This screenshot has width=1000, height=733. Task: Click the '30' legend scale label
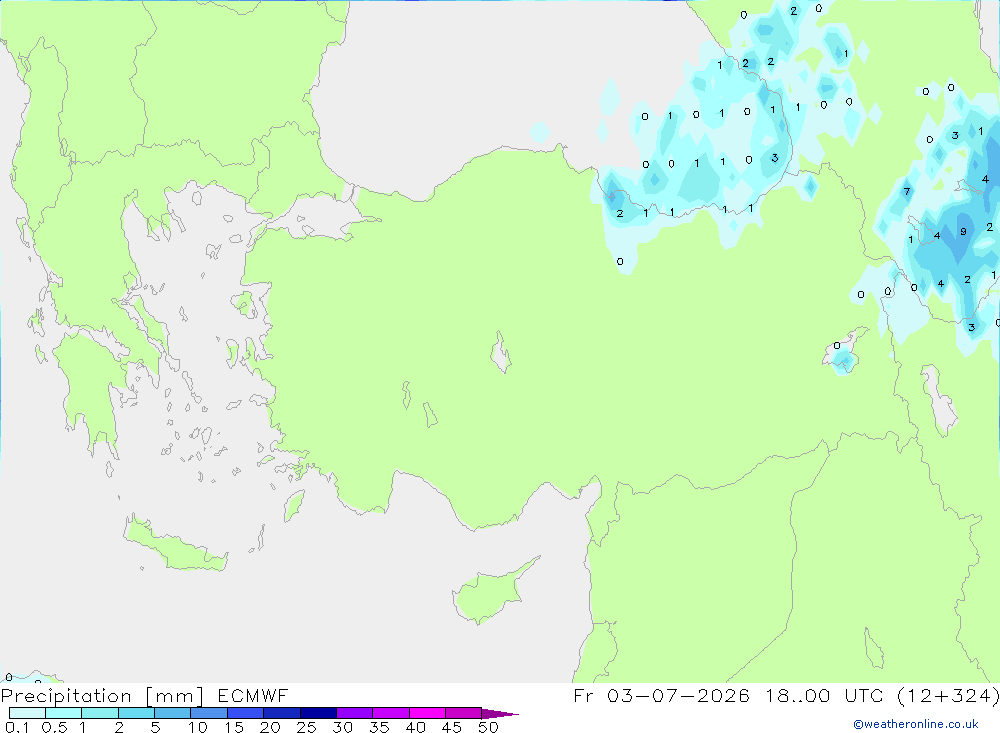pyautogui.click(x=342, y=727)
